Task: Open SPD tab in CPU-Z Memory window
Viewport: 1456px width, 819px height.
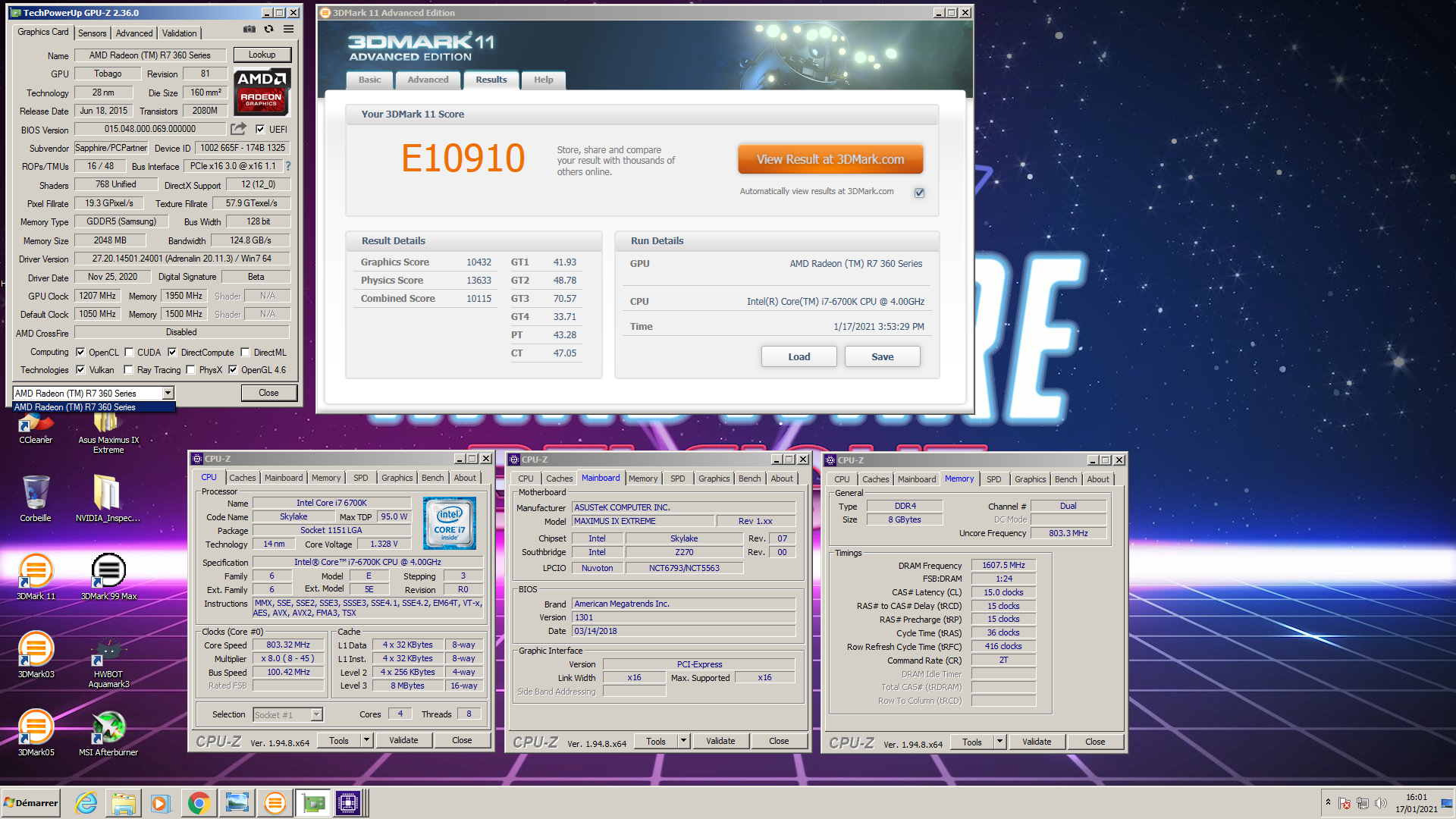Action: click(x=993, y=479)
